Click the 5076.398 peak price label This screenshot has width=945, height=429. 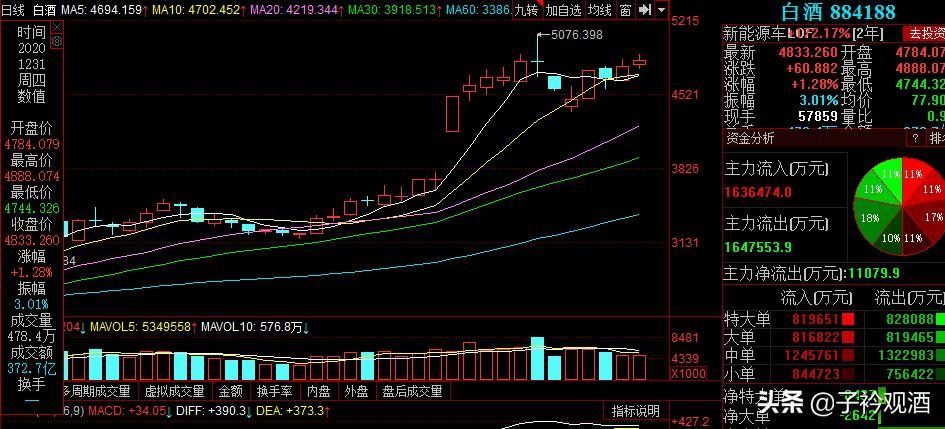[x=577, y=34]
